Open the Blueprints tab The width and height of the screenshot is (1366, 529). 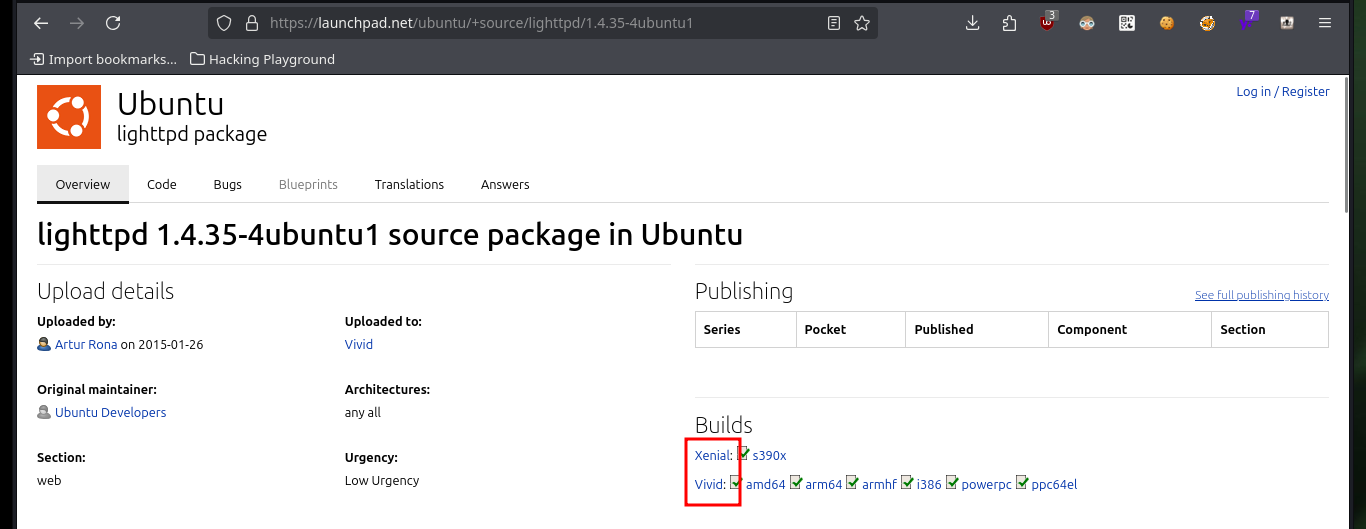[x=308, y=184]
